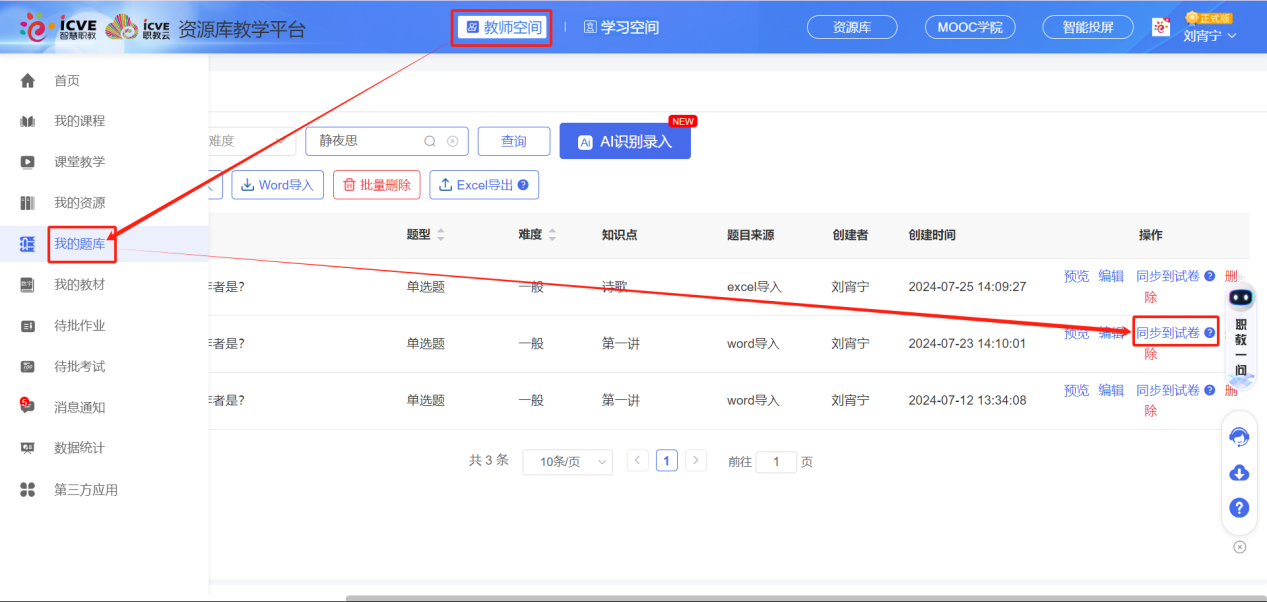This screenshot has height=602, width=1267.
Task: Click the search magnifier icon in keyword field
Action: point(430,142)
